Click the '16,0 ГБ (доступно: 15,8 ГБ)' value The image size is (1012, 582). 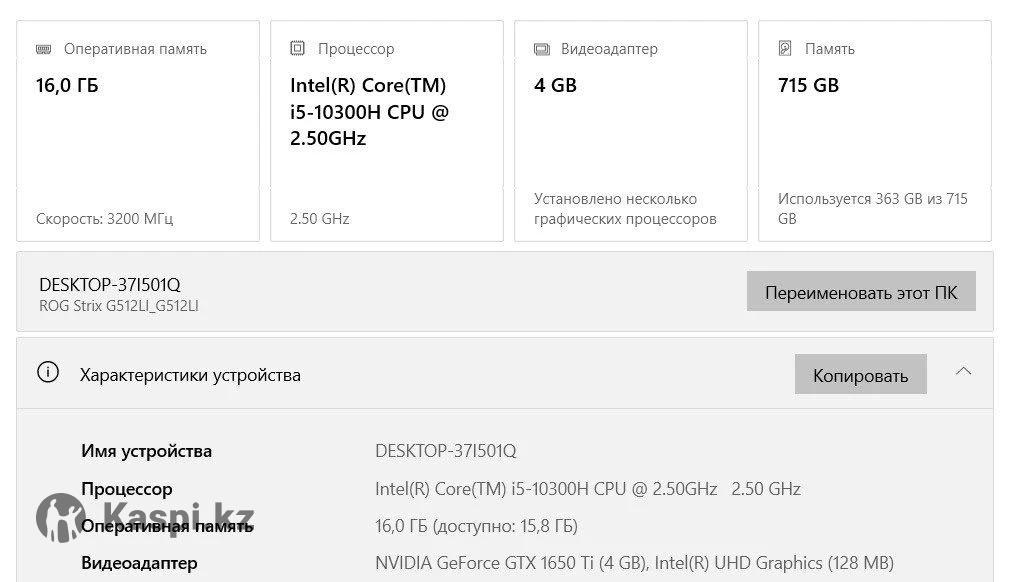pos(476,526)
